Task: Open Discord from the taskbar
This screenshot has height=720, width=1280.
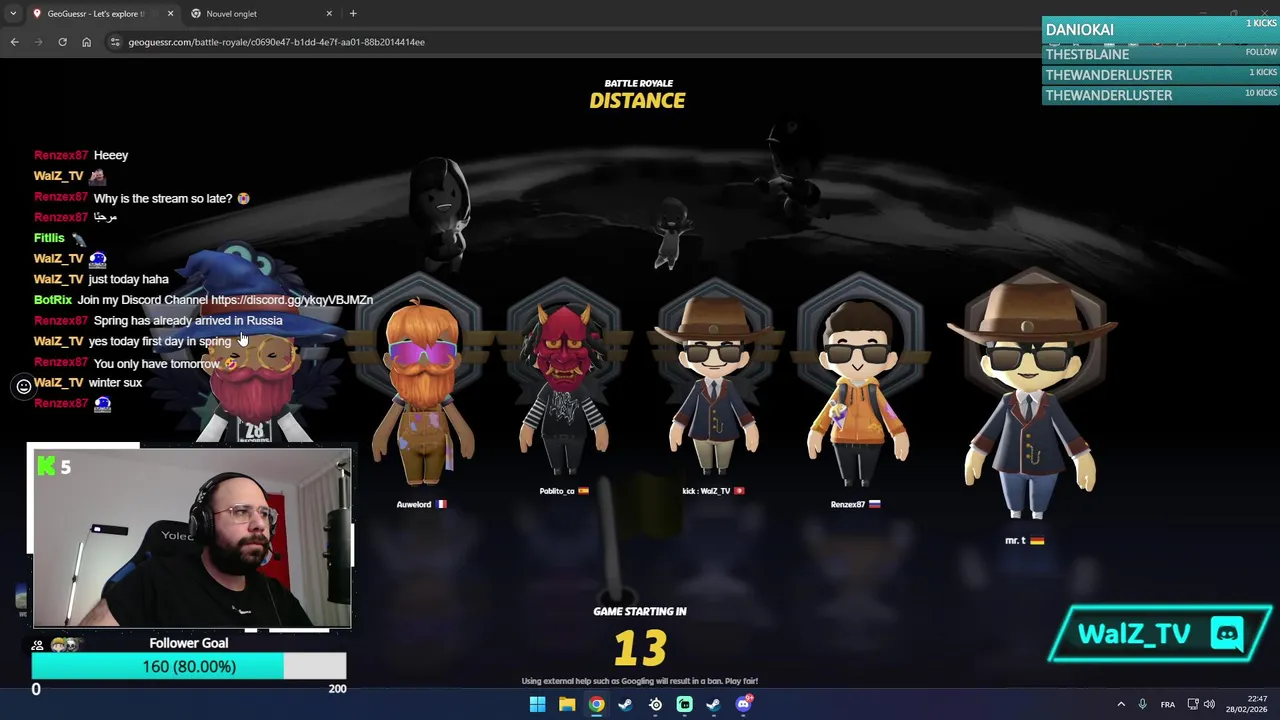Action: pyautogui.click(x=743, y=705)
